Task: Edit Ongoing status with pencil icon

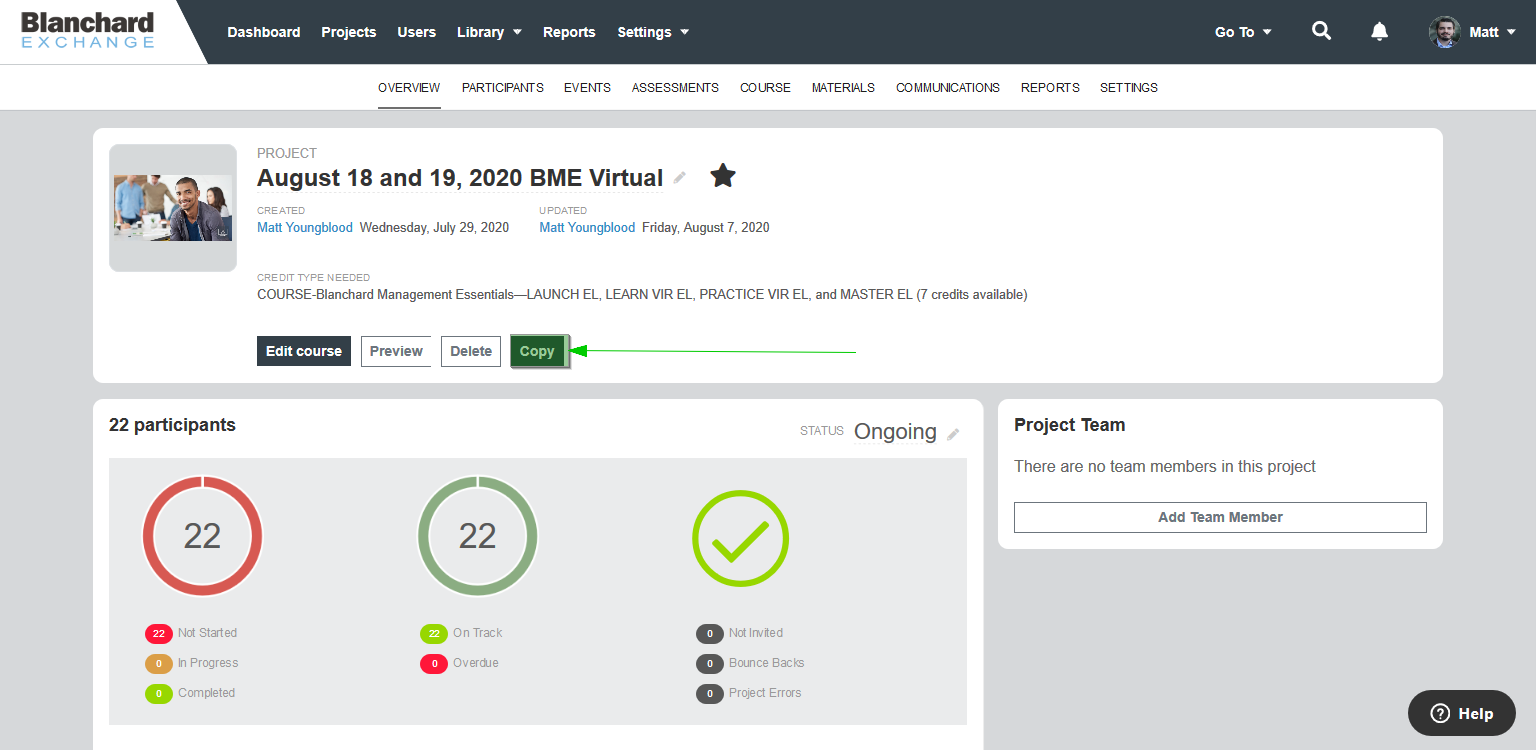Action: point(953,434)
